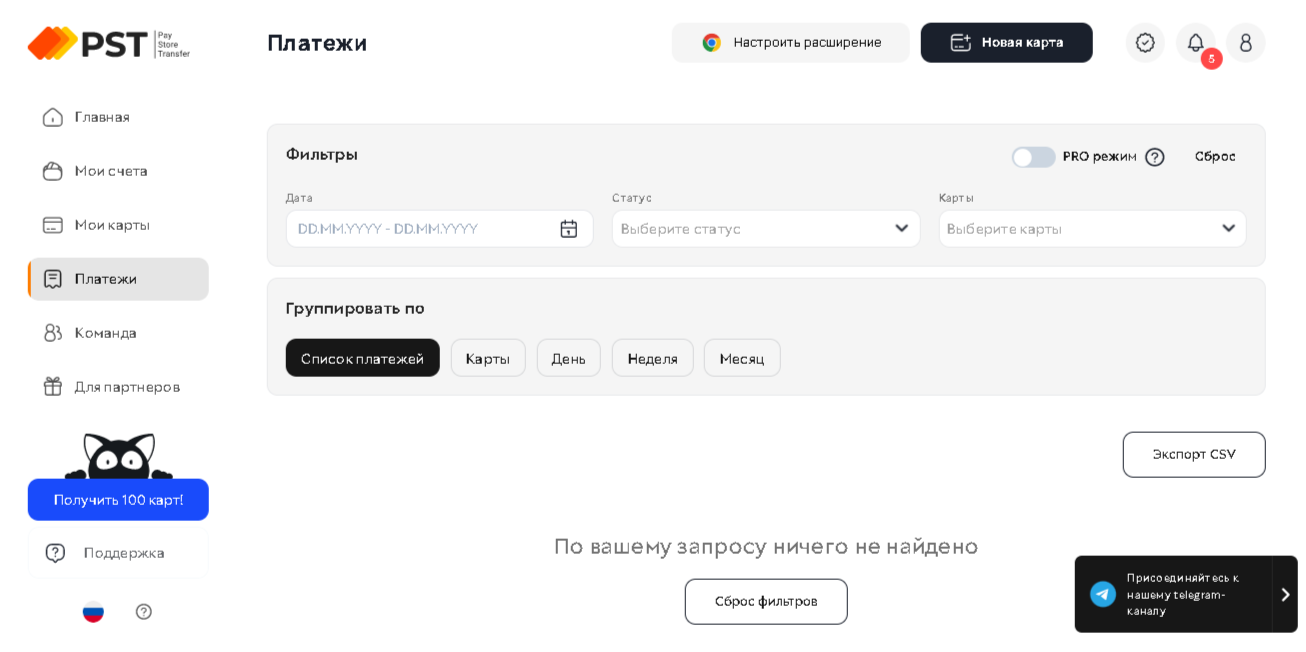Open the Team menu item
The image size is (1306, 652).
105,333
